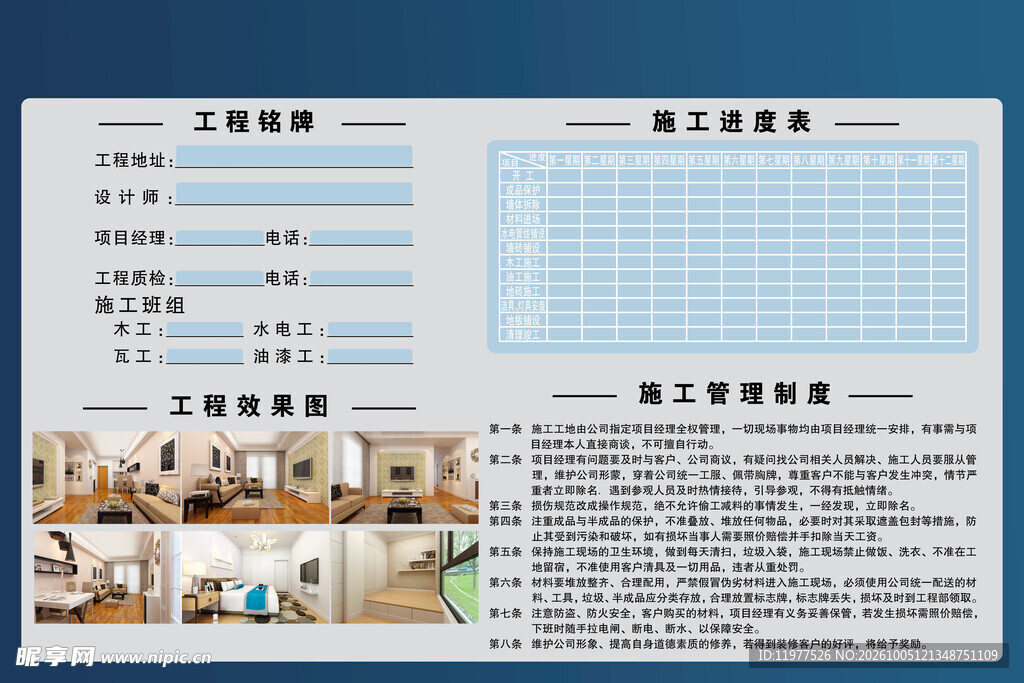1024x683 pixels.
Task: Click the 第一条 rule label
Action: point(506,429)
